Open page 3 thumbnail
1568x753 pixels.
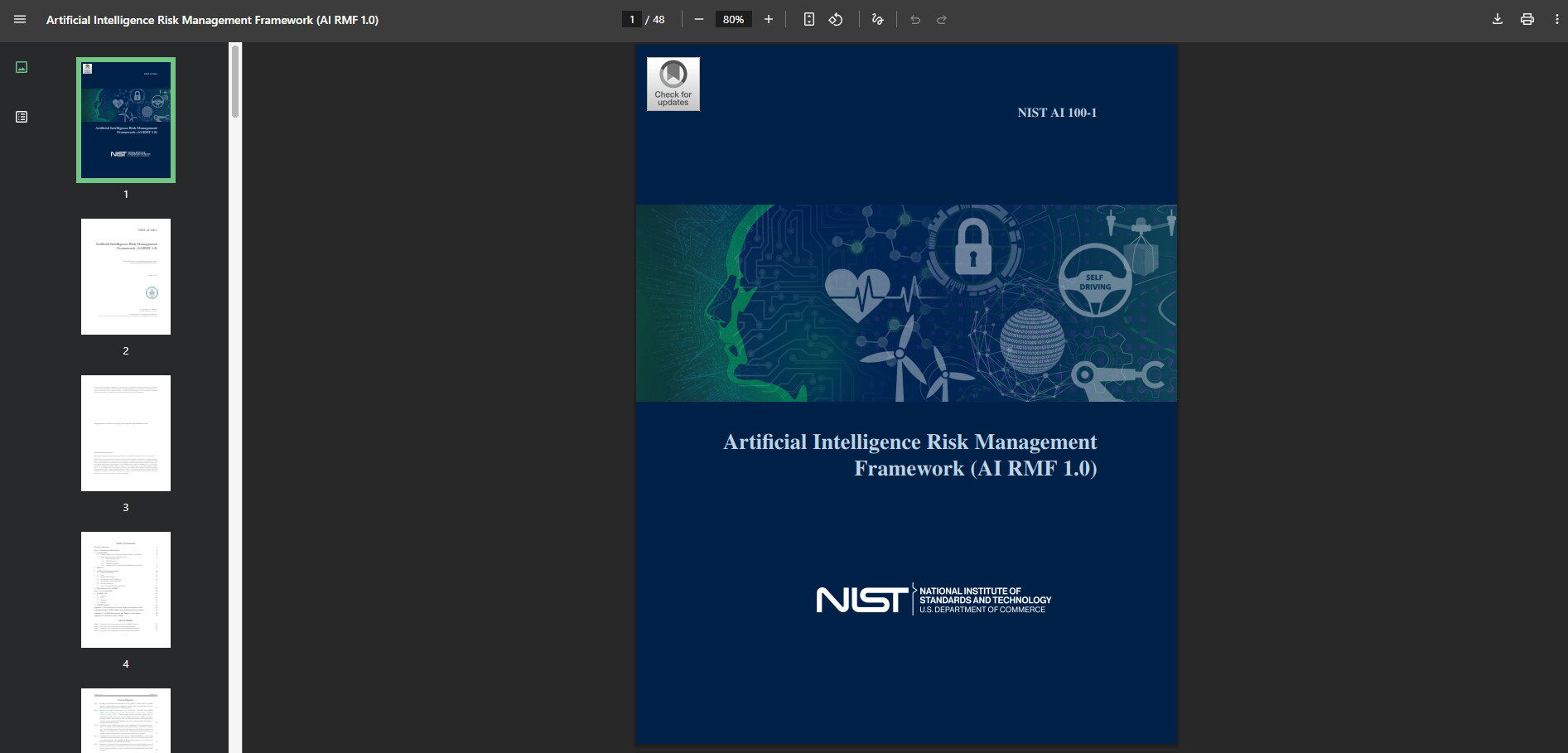point(126,433)
